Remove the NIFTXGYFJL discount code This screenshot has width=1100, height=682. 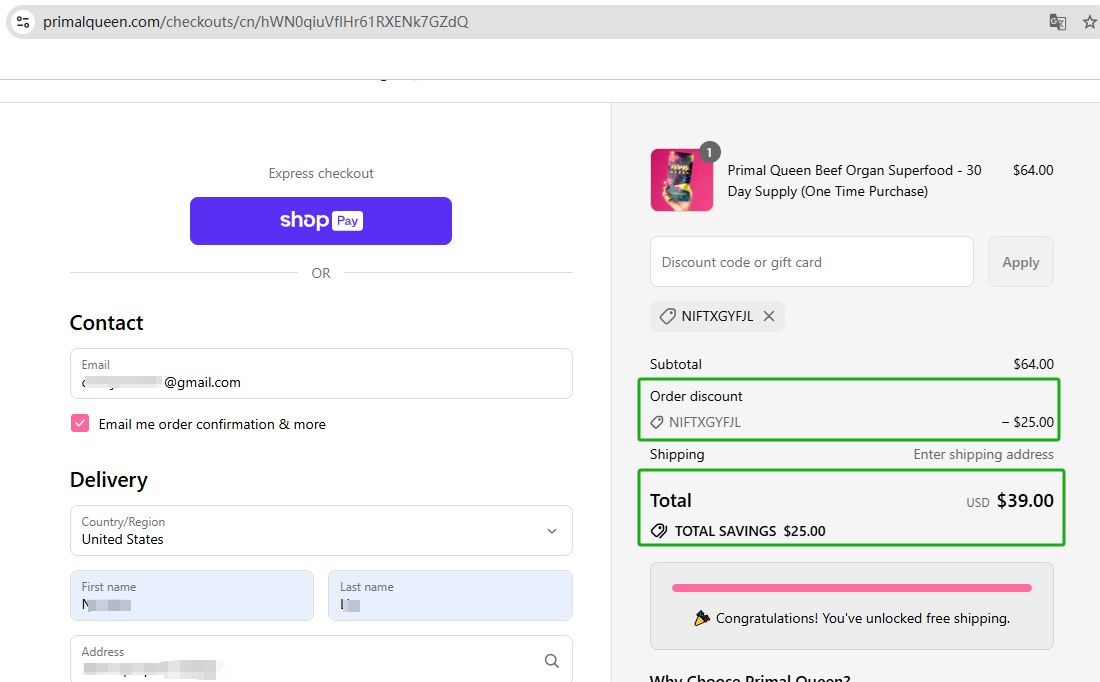click(769, 316)
